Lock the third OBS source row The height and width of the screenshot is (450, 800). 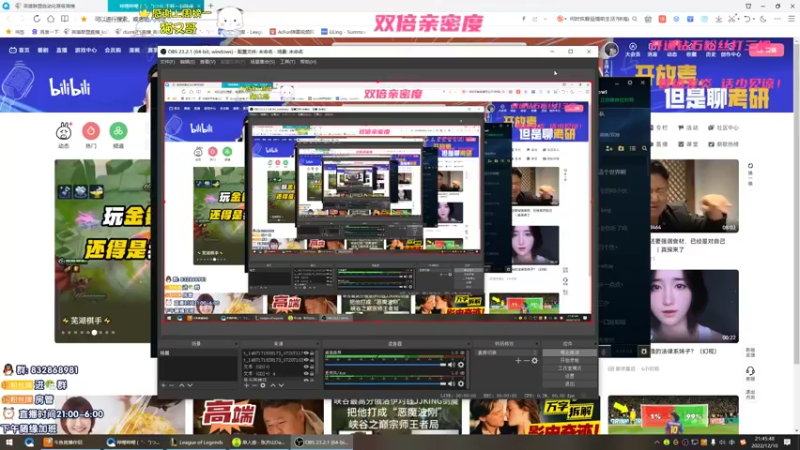[x=312, y=366]
